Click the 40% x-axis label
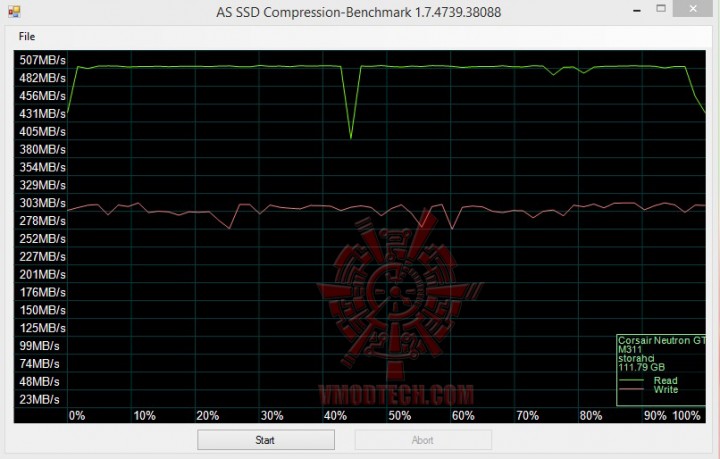Viewport: 720px width, 459px height. [335, 416]
